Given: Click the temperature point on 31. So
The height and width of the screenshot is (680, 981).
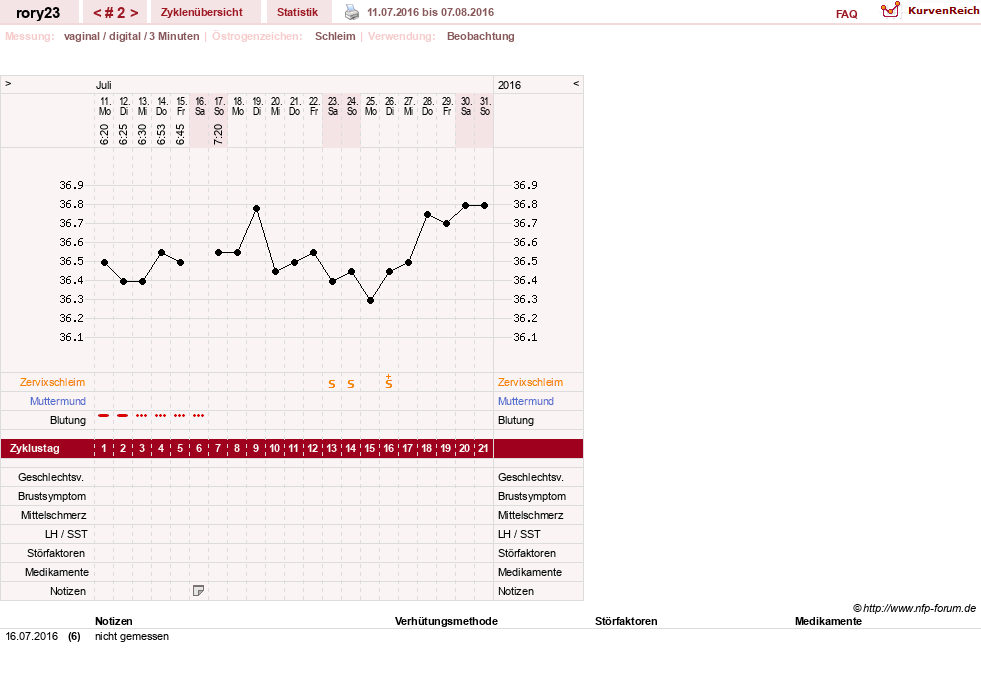Looking at the screenshot, I should [x=484, y=205].
